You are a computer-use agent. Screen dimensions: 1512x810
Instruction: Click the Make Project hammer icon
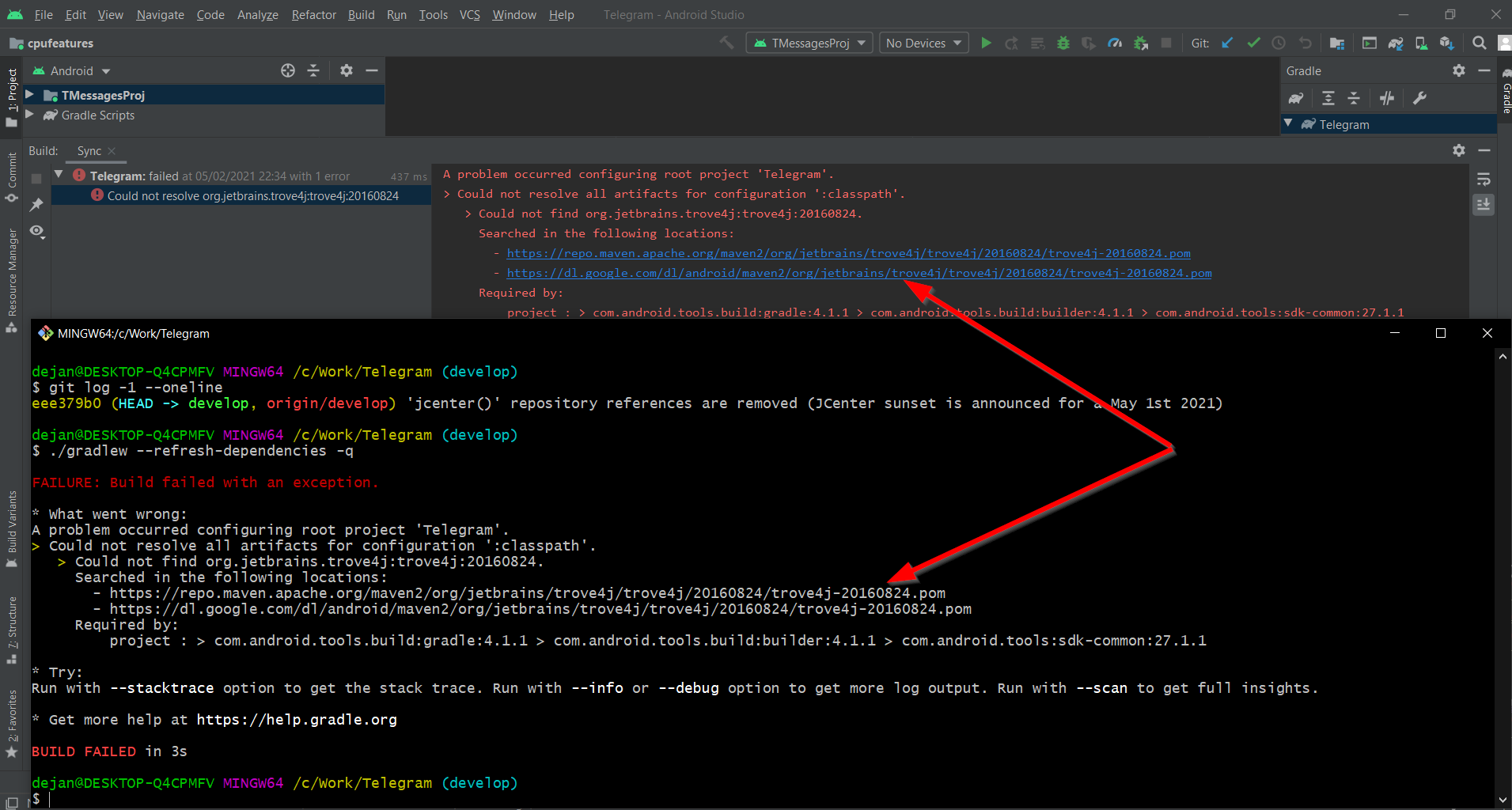pyautogui.click(x=726, y=43)
